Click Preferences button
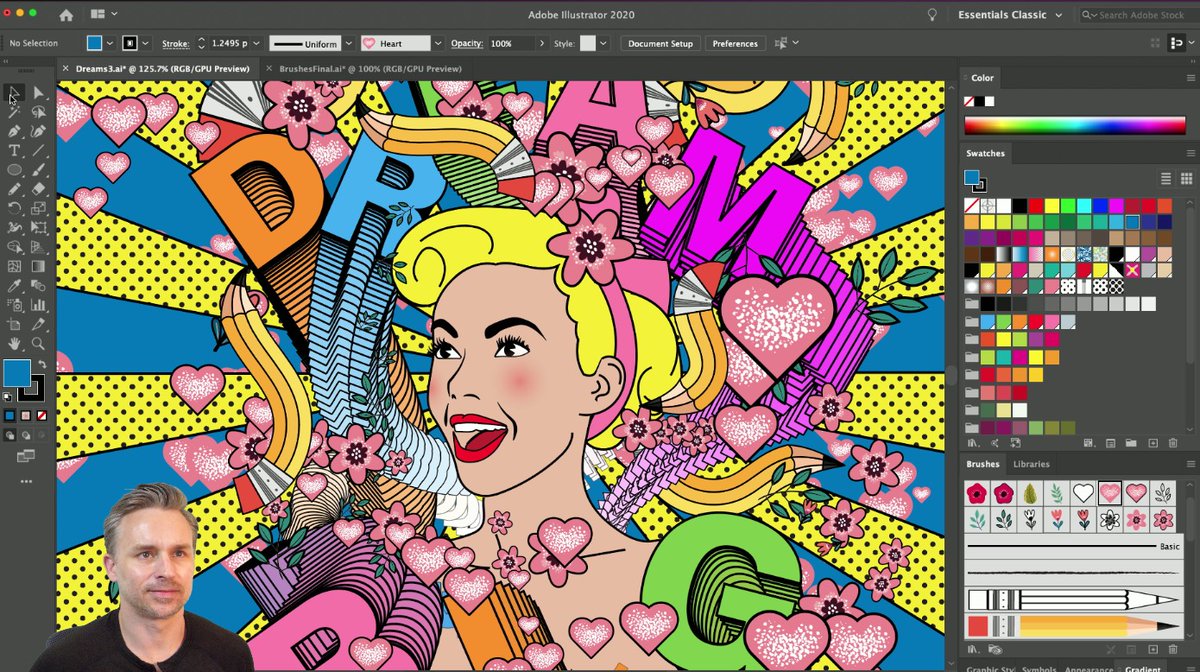Viewport: 1200px width, 672px height. [735, 43]
